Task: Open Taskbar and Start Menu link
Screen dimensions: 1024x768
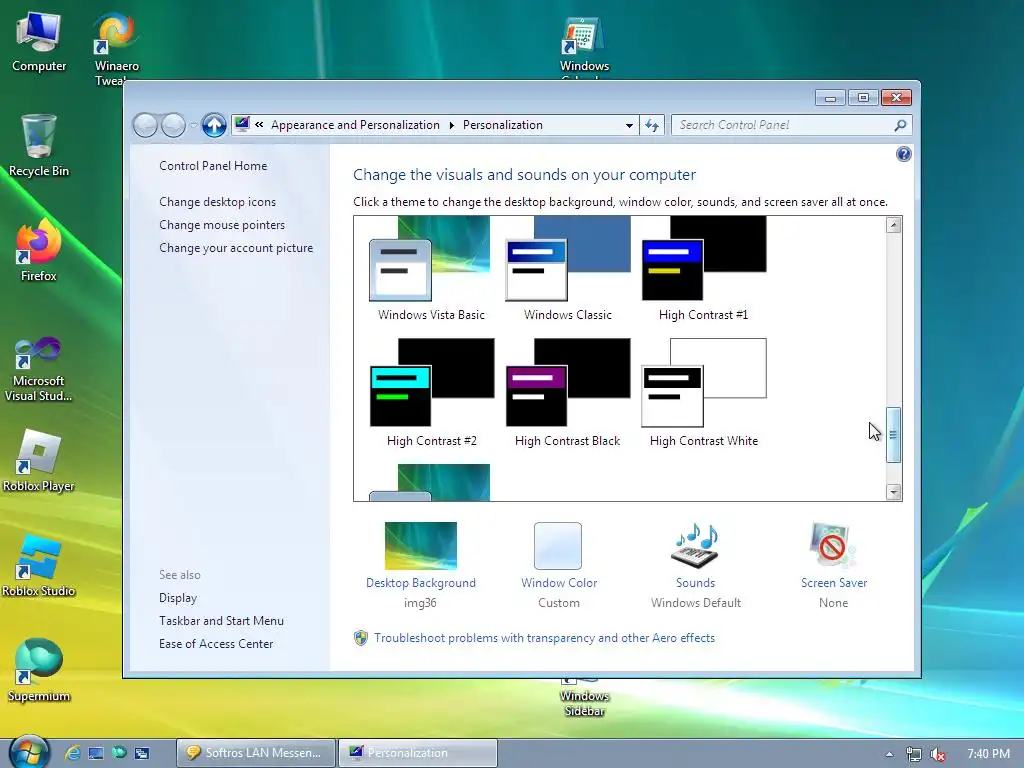Action: point(221,620)
